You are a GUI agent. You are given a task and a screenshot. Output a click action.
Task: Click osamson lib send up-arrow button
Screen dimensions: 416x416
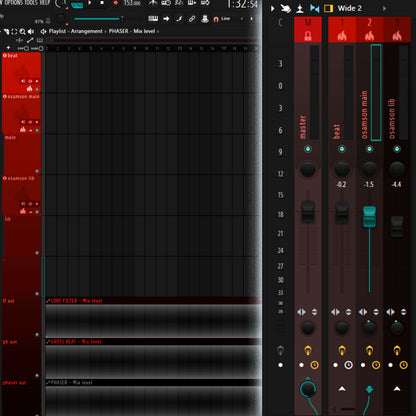click(397, 389)
